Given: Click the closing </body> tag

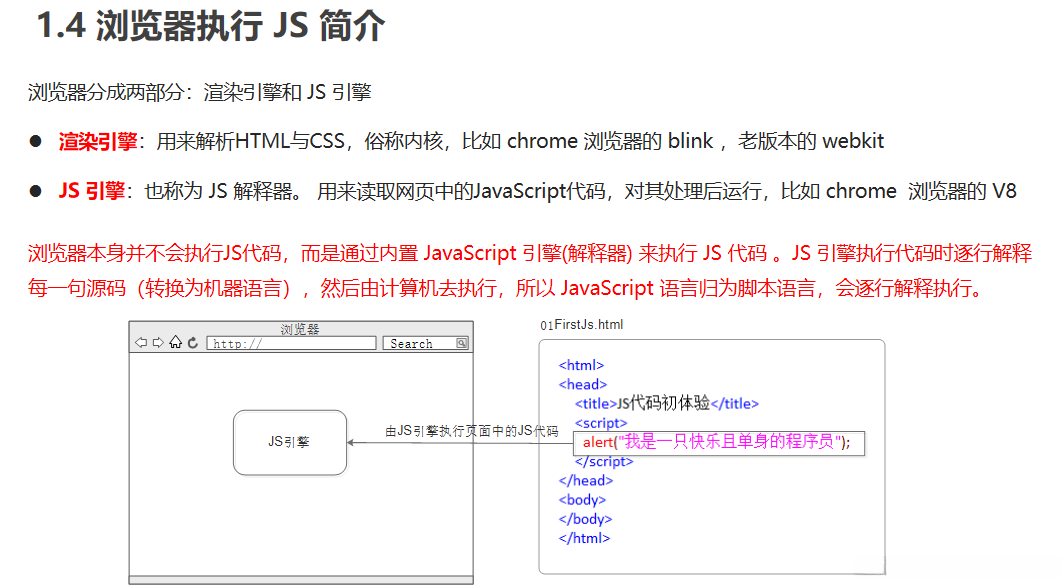Looking at the screenshot, I should pos(585,519).
